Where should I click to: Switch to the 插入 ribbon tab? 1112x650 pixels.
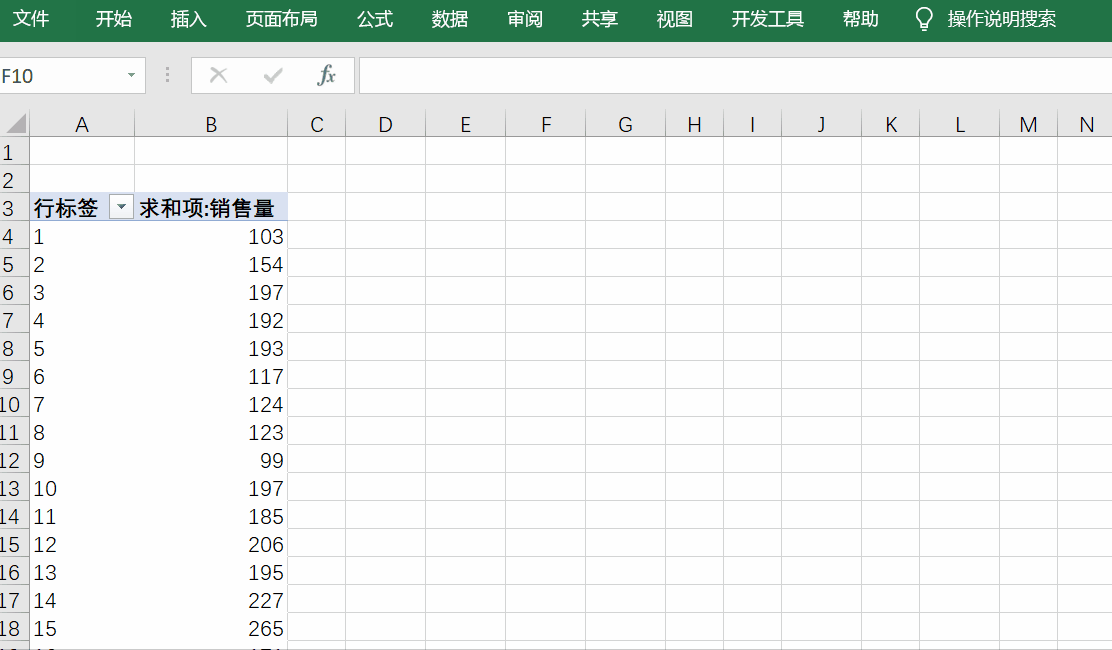point(188,19)
